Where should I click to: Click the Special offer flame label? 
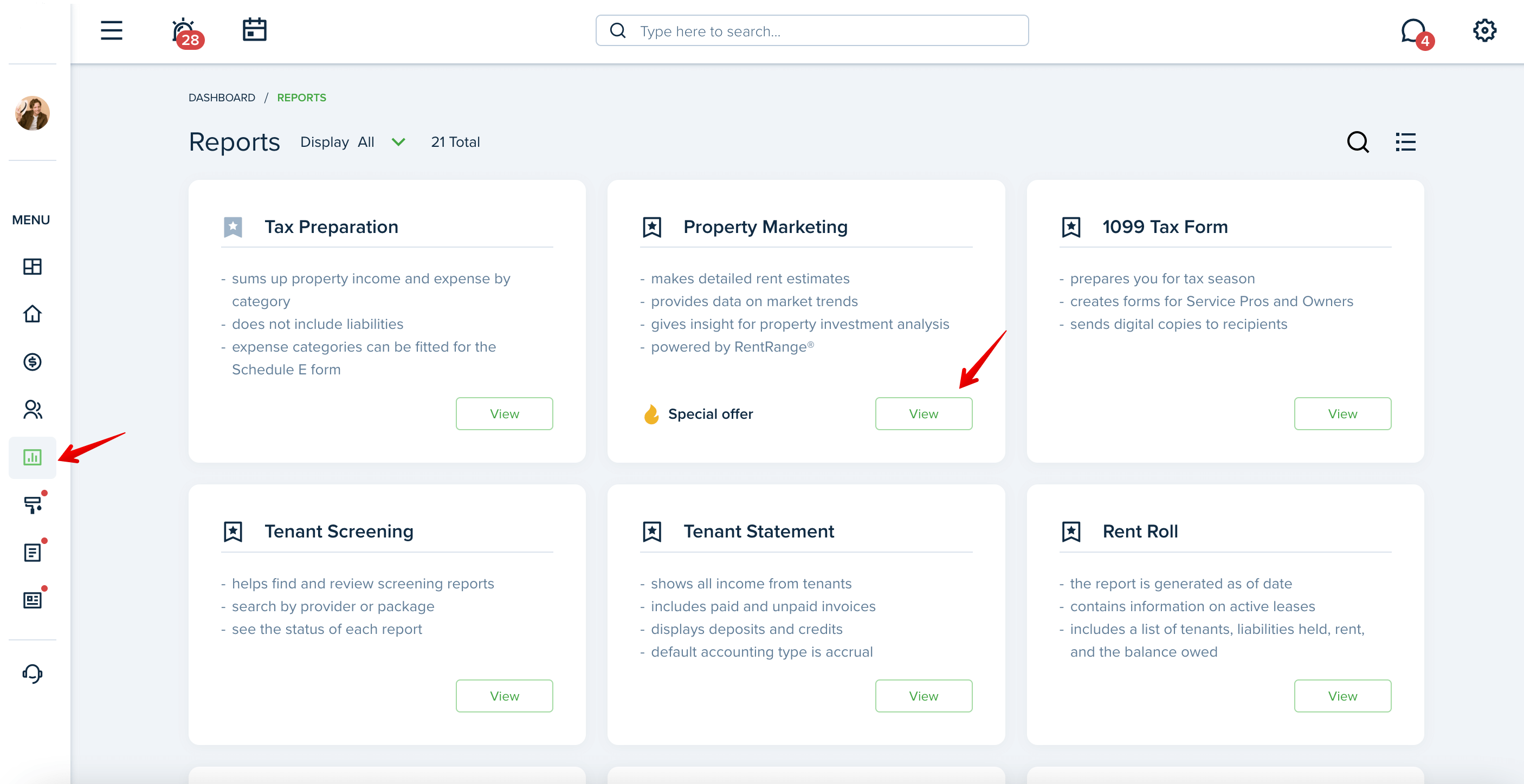(698, 414)
